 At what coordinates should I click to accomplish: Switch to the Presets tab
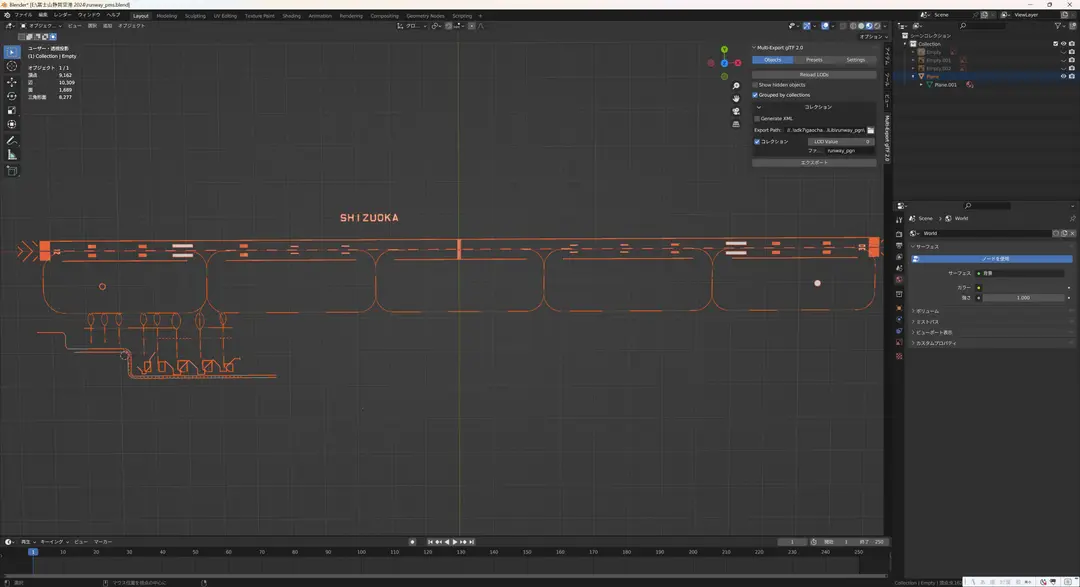pyautogui.click(x=814, y=60)
